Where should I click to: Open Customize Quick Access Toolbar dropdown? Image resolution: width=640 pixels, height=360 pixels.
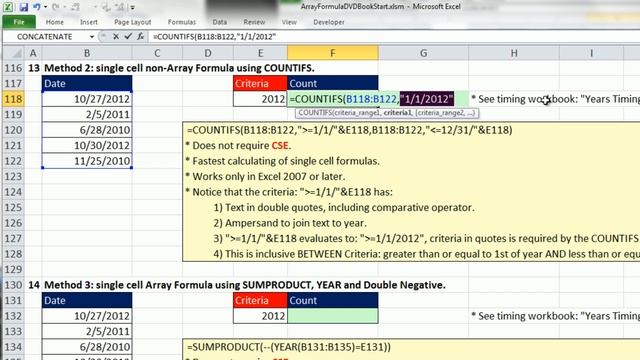tap(133, 7)
